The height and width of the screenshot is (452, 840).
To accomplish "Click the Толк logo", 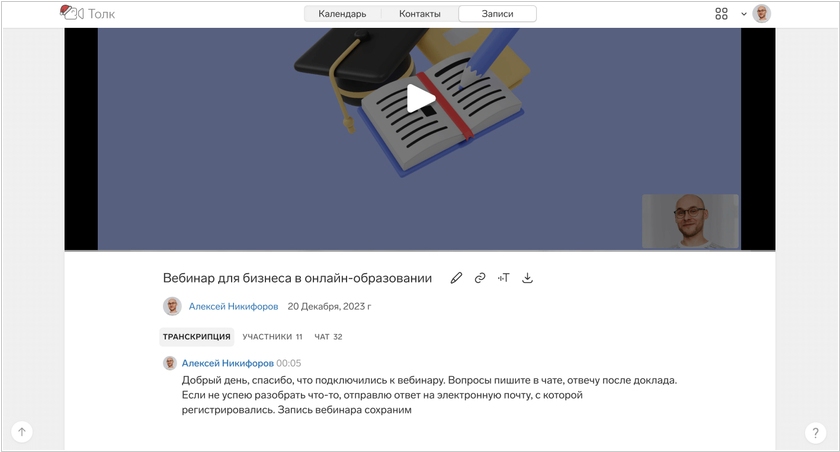I will pyautogui.click(x=87, y=13).
